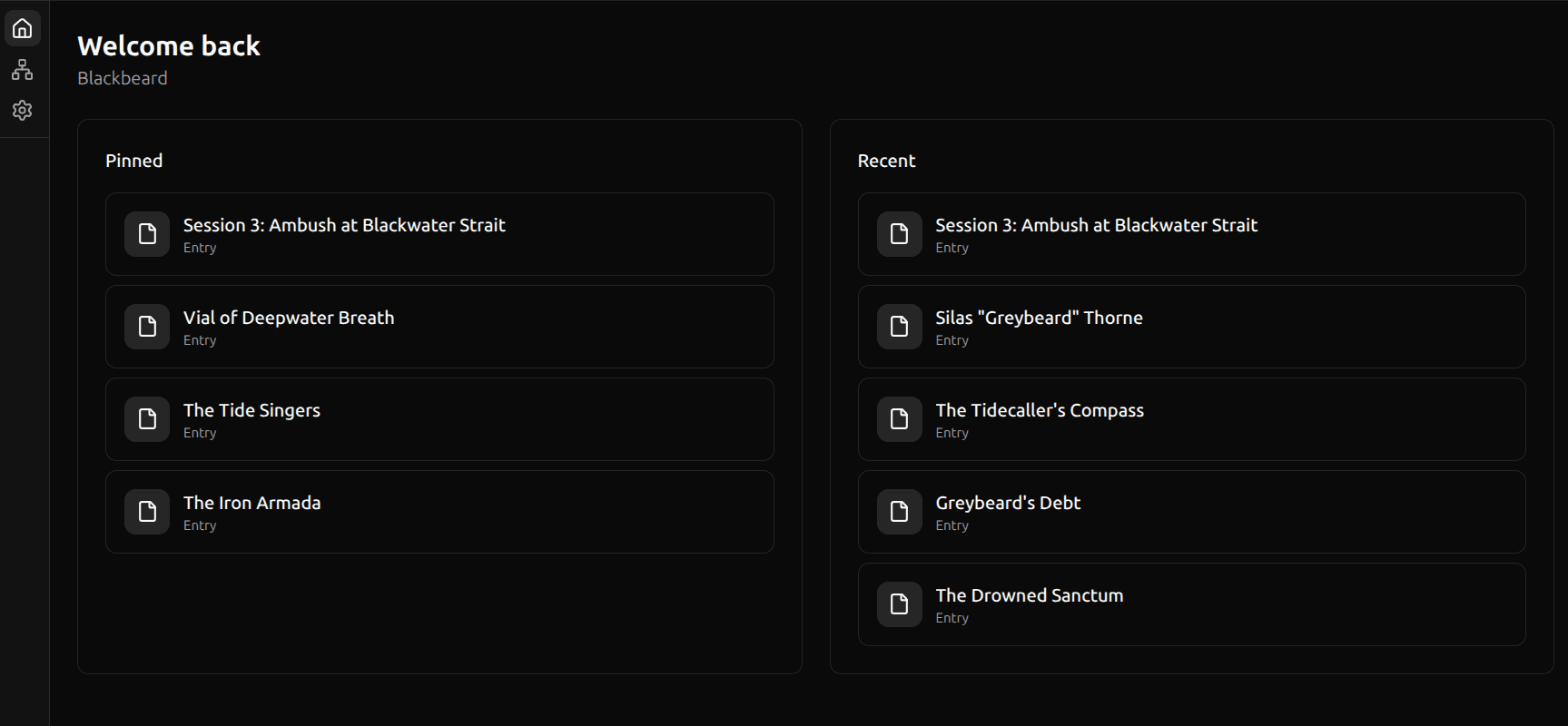This screenshot has height=726, width=1568.
Task: Click the document icon on Session 3 pinned card
Action: (146, 234)
